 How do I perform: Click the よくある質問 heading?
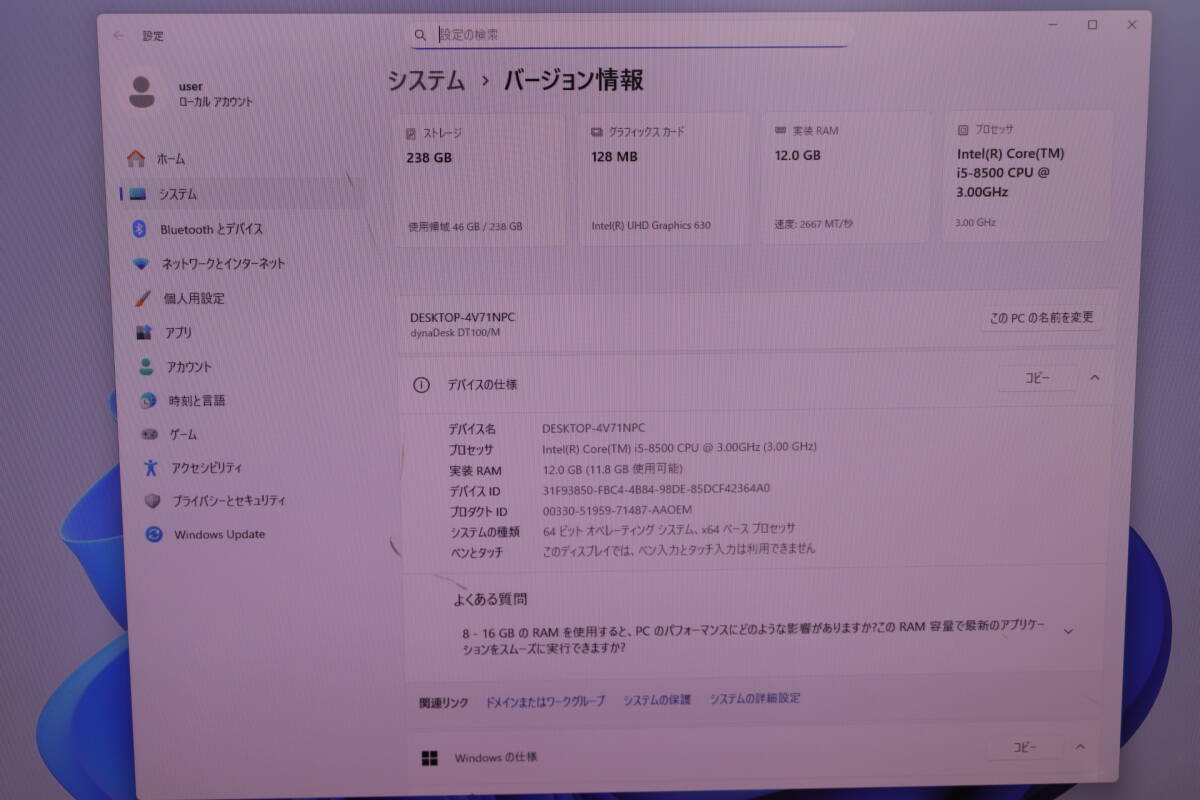(490, 599)
